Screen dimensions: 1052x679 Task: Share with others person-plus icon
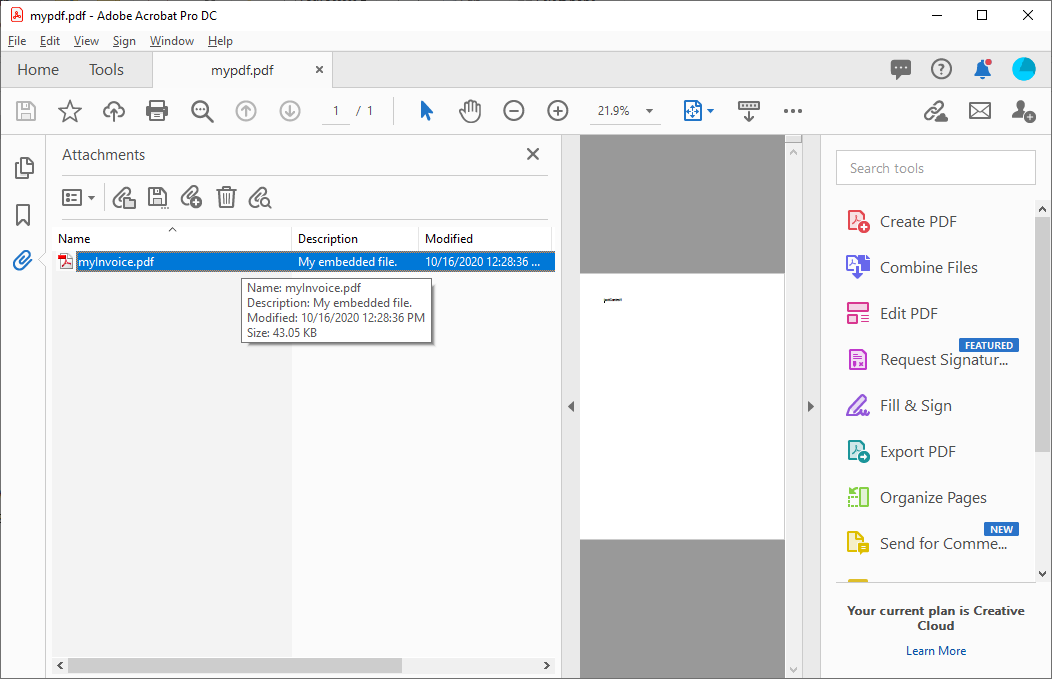(1023, 111)
